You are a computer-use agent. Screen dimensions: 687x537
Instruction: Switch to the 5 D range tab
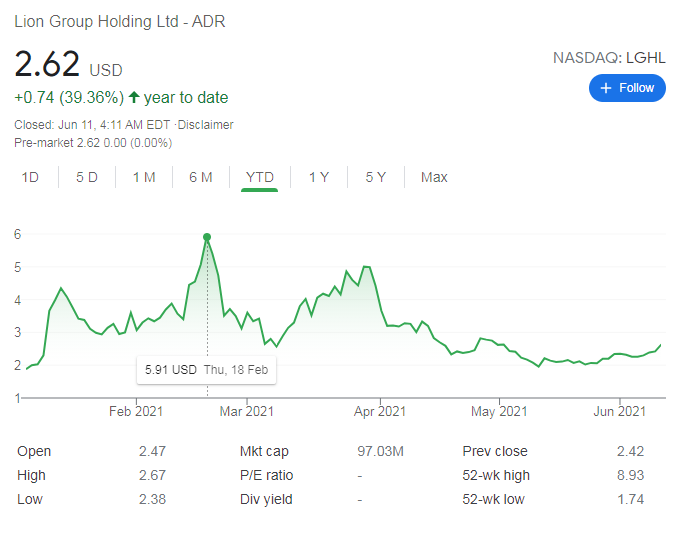coord(87,177)
